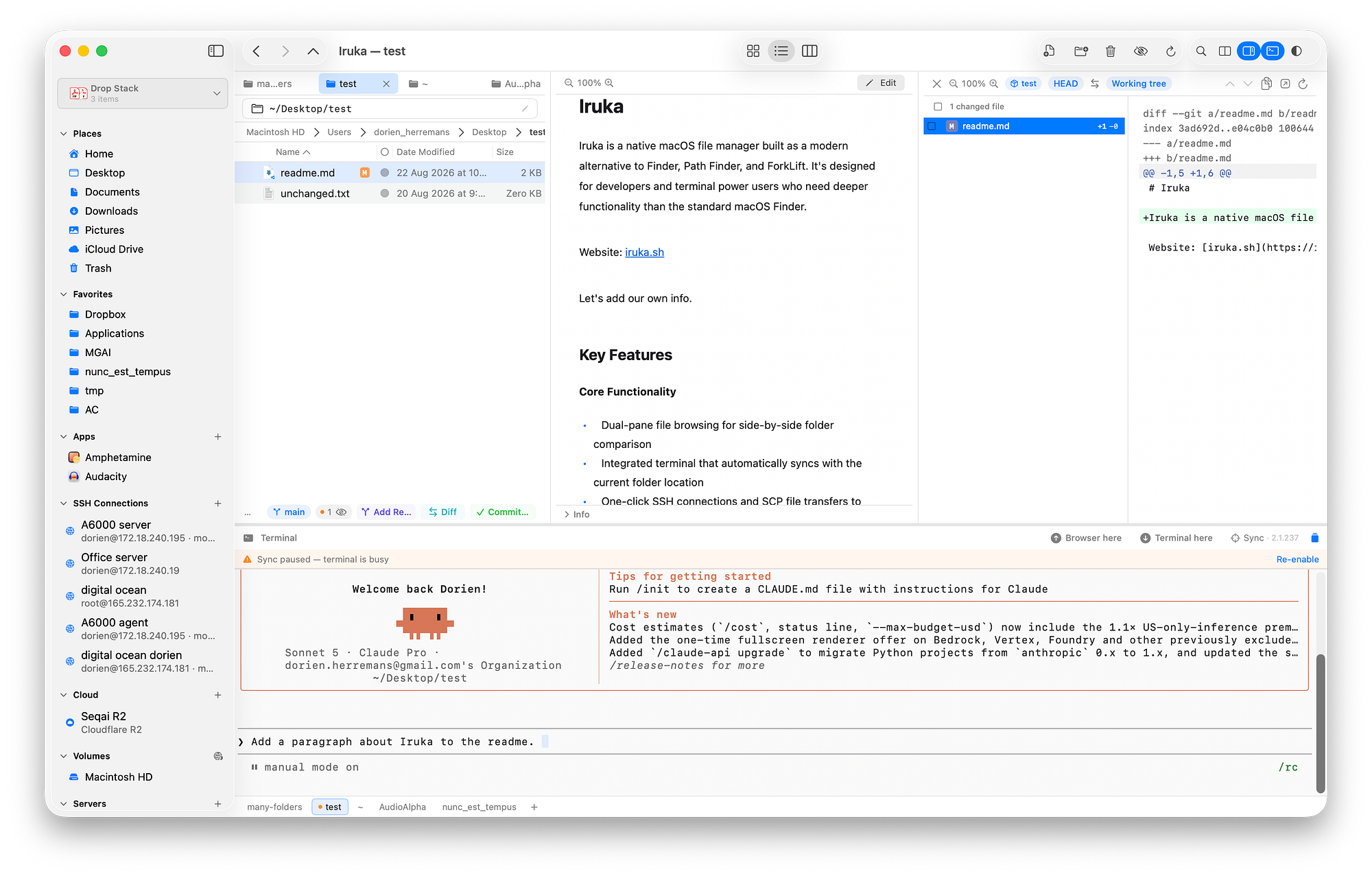Sort files by the Name column
The height and width of the screenshot is (876, 1372).
pyautogui.click(x=293, y=152)
